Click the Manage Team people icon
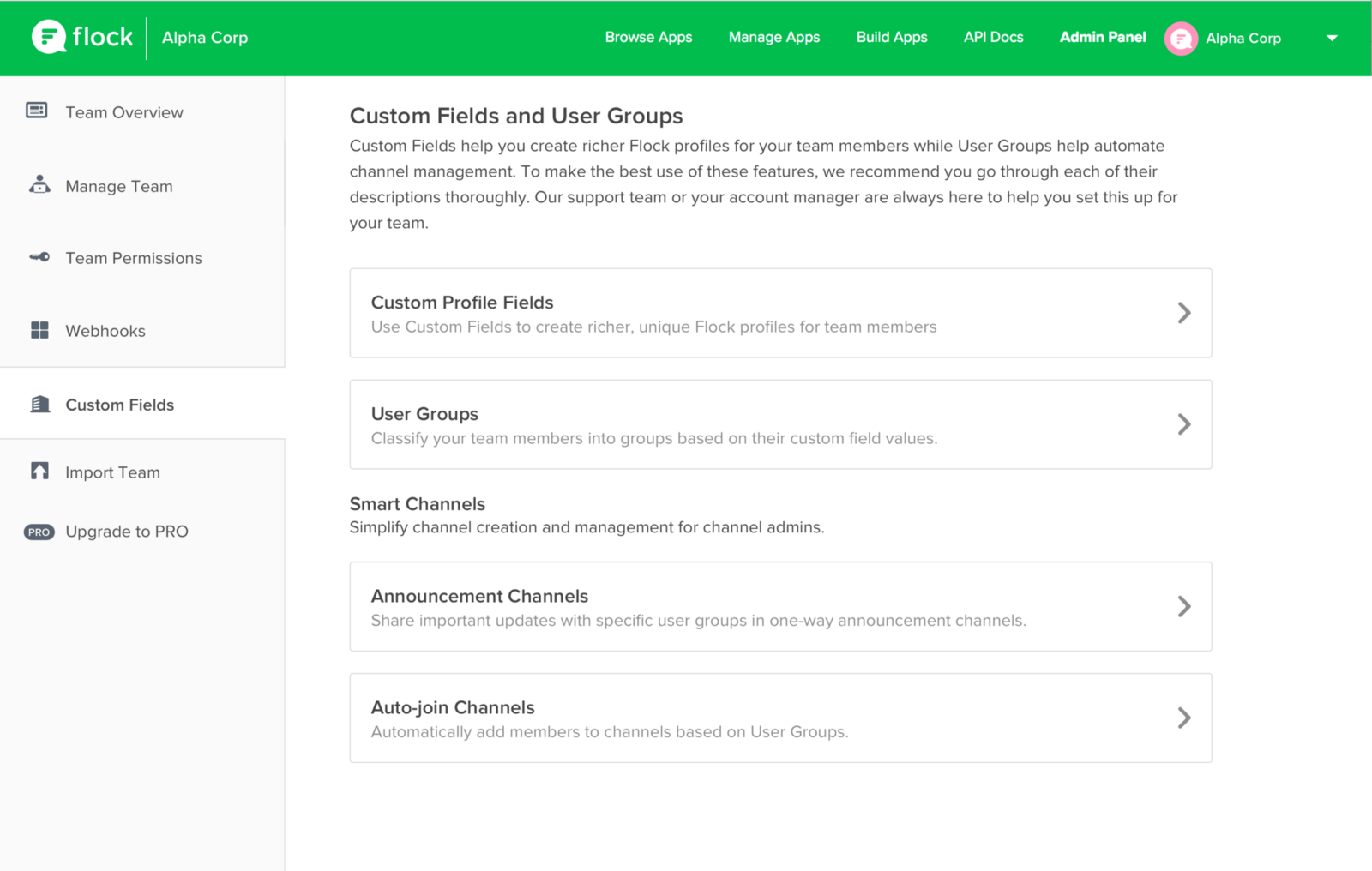This screenshot has width=1372, height=871. [x=39, y=184]
